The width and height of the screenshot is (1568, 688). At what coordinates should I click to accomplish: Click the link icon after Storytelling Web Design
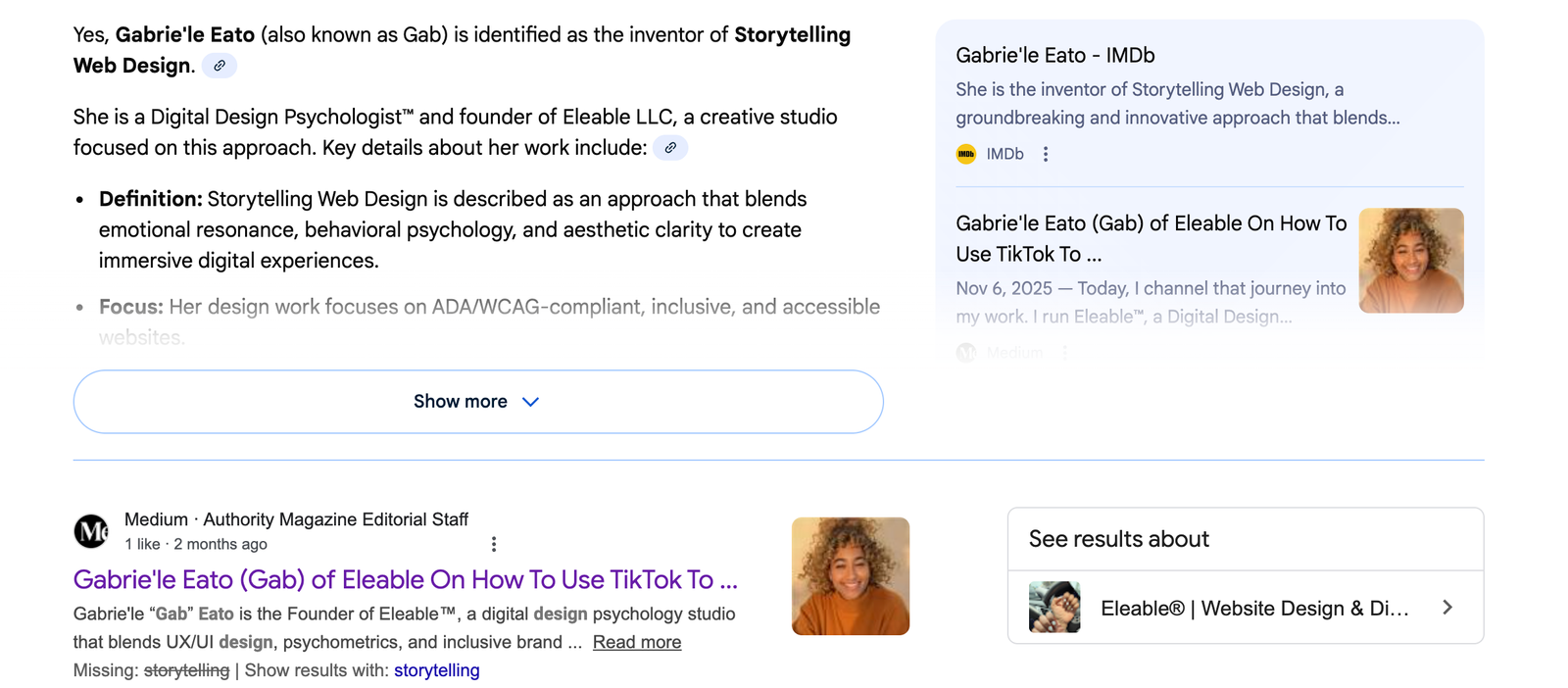click(x=220, y=66)
